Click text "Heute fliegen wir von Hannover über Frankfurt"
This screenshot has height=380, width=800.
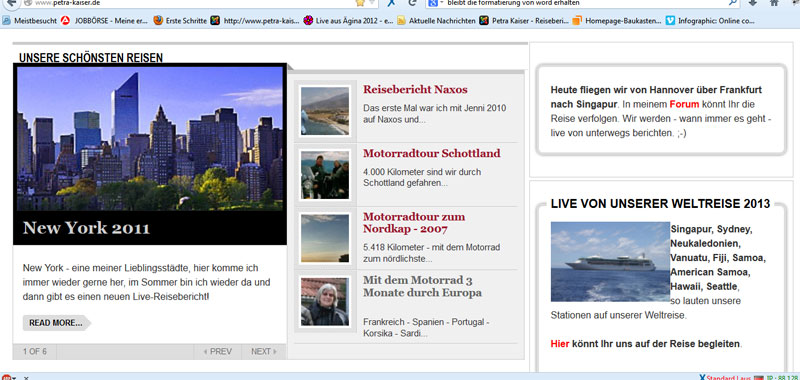tap(656, 90)
